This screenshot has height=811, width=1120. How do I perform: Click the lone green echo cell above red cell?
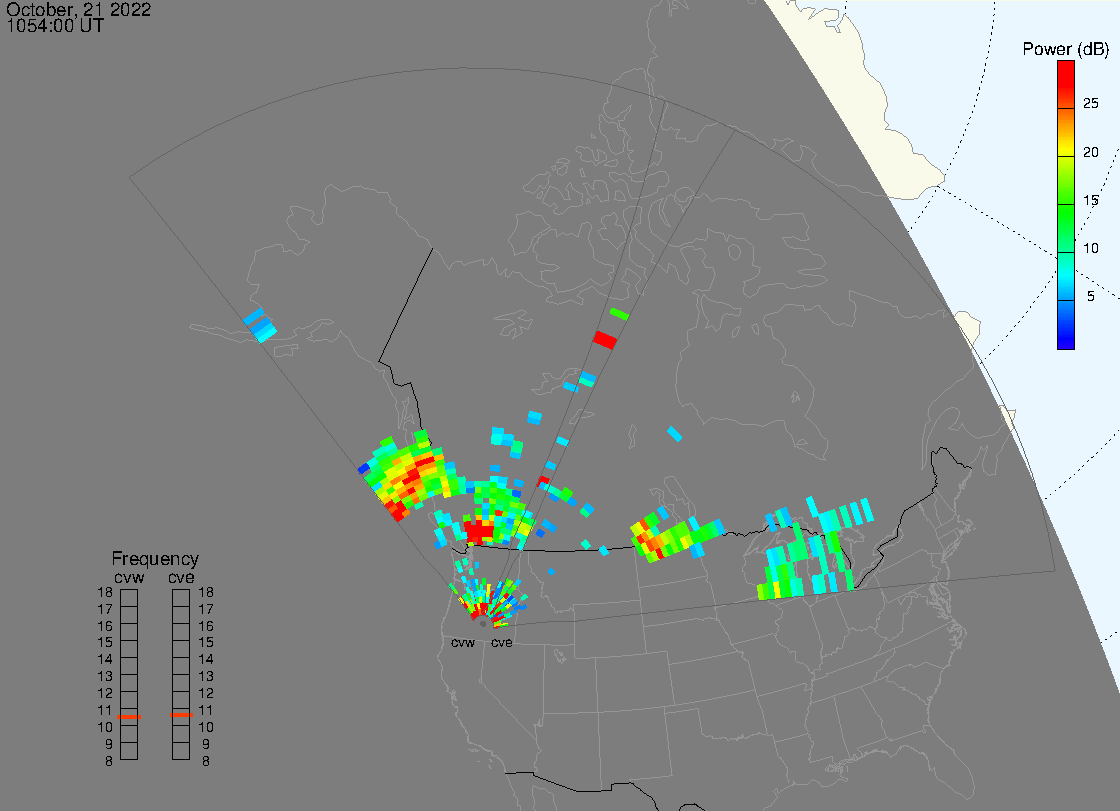[x=619, y=314]
